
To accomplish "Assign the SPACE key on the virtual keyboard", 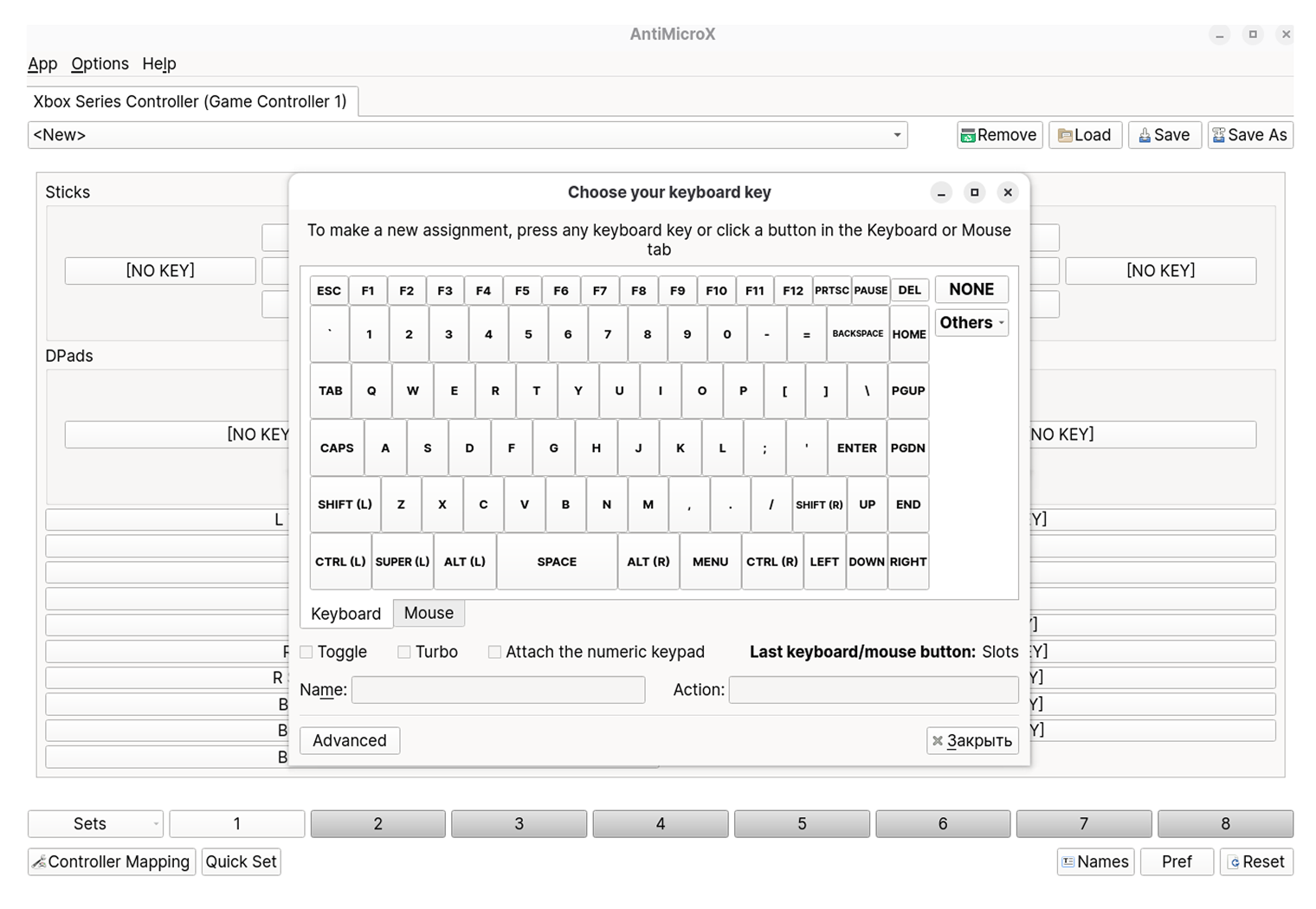I will (557, 562).
